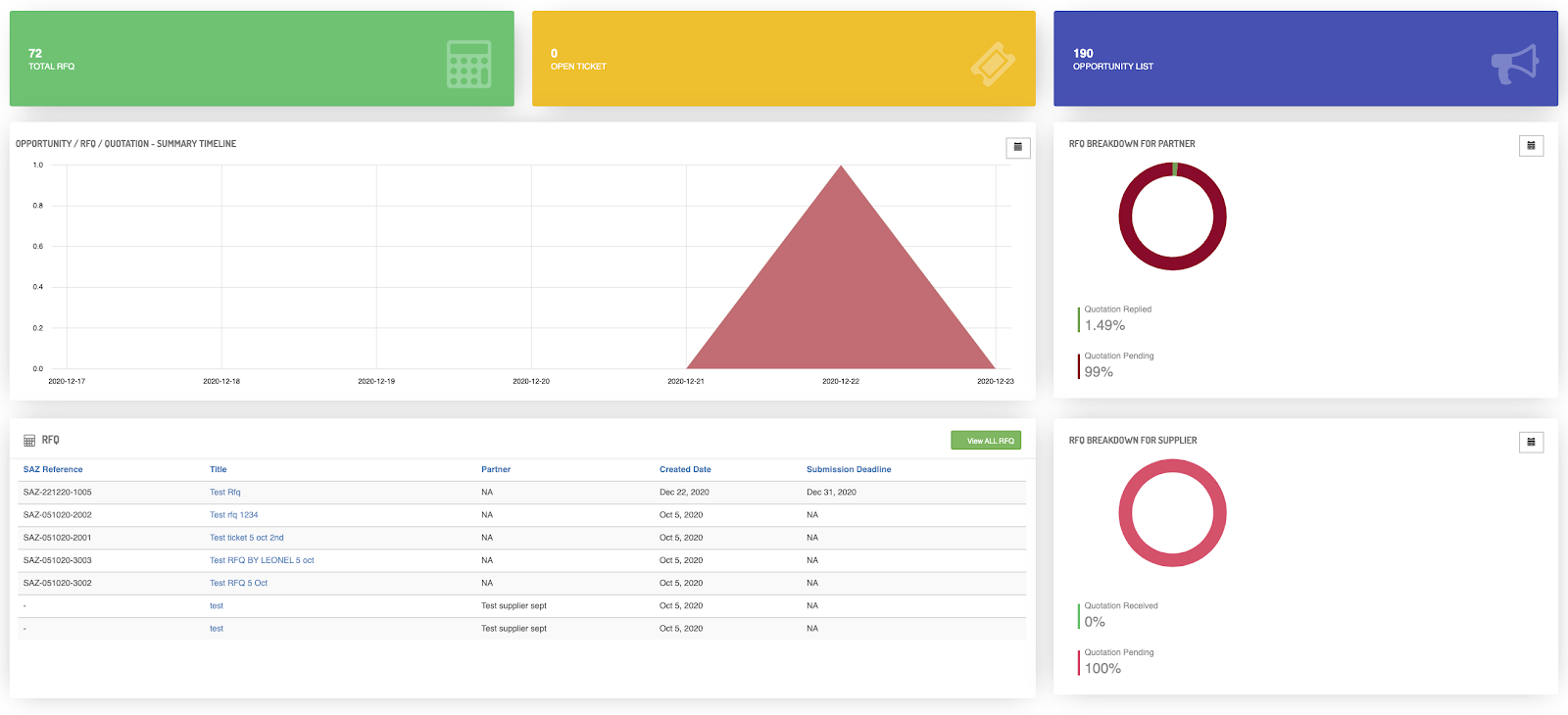Viewport: 1568px width, 715px height.
Task: Sort table by Submission Deadline column header
Action: pyautogui.click(x=849, y=470)
